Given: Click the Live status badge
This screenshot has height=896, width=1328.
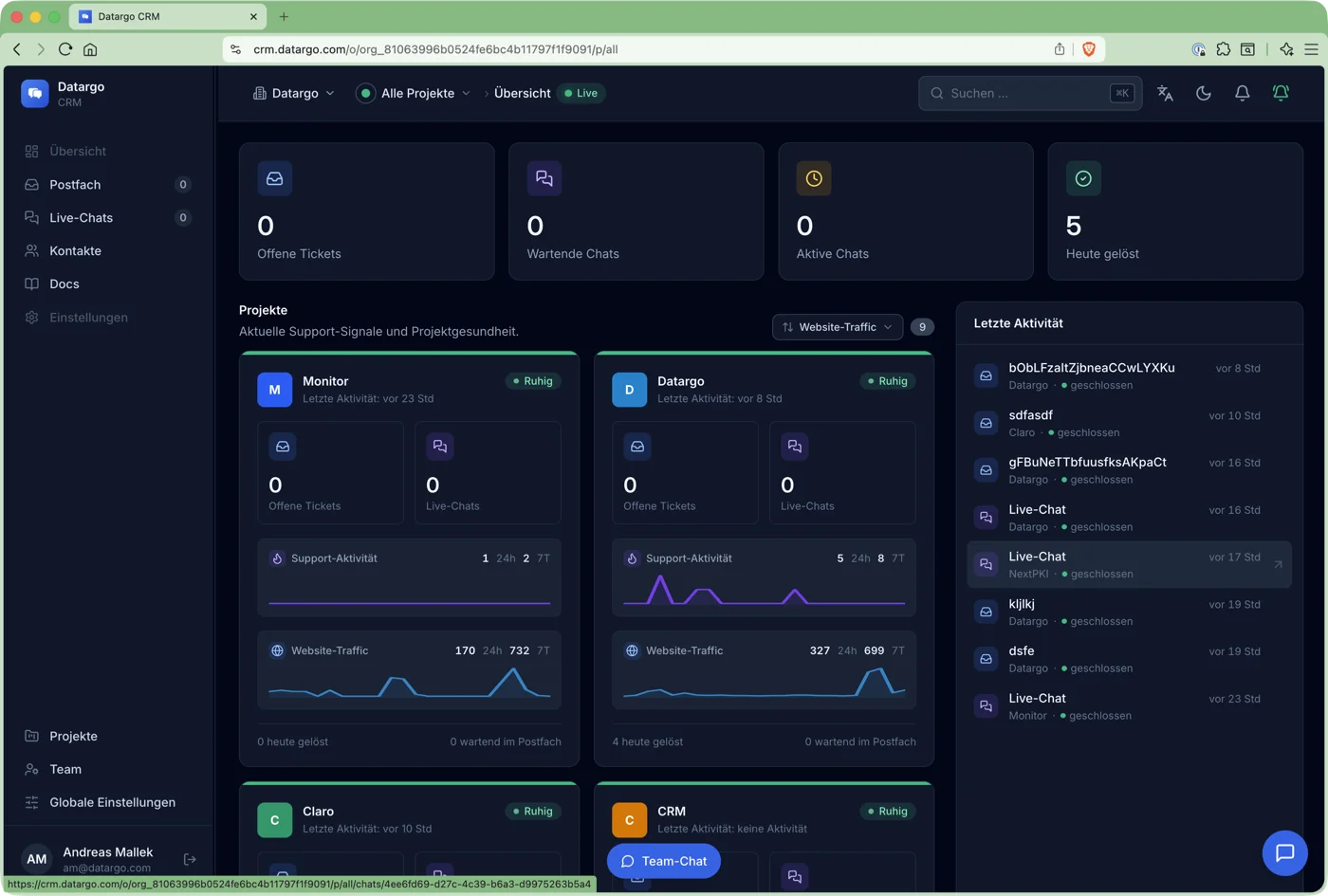Looking at the screenshot, I should point(581,93).
